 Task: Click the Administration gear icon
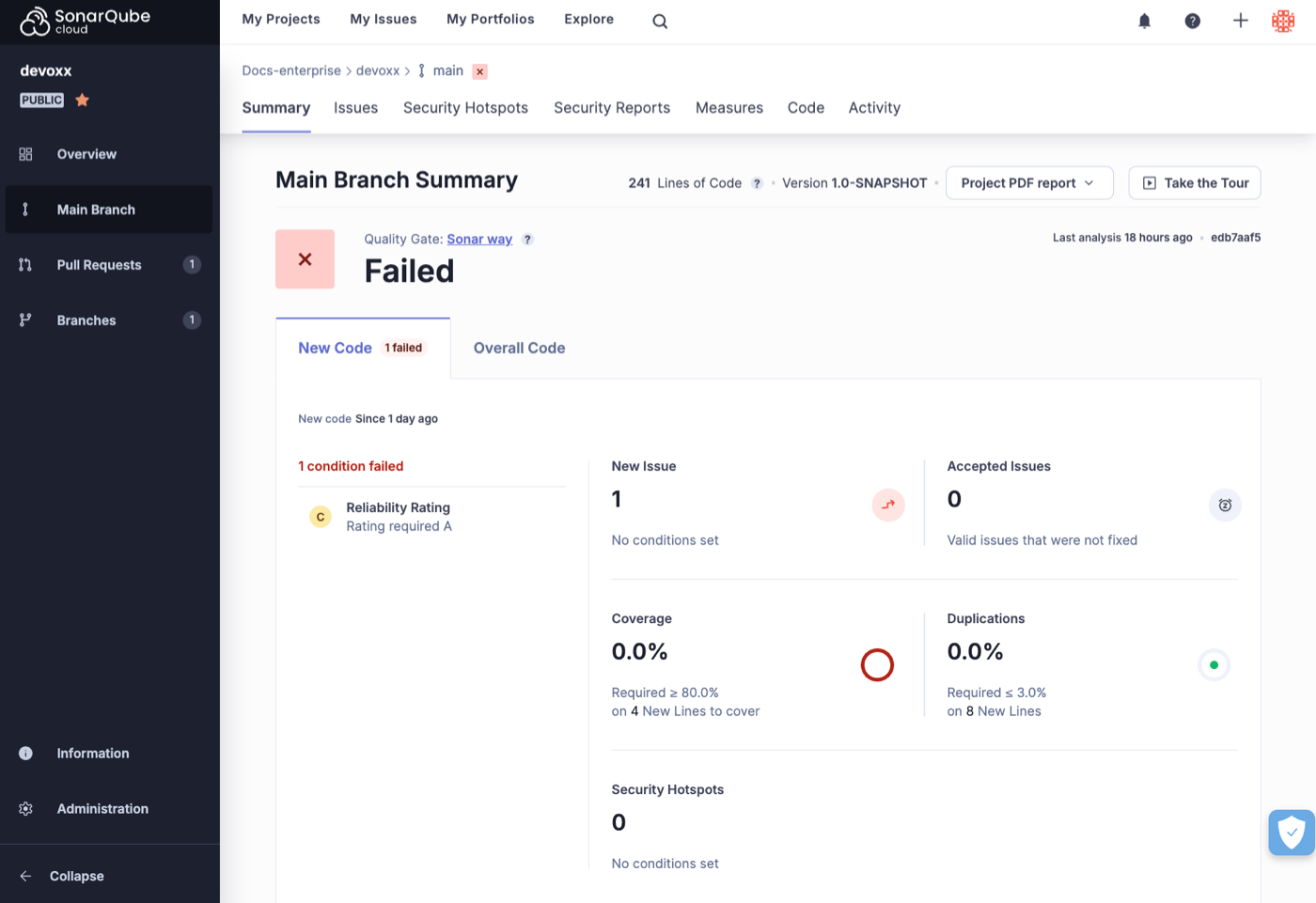coord(25,808)
